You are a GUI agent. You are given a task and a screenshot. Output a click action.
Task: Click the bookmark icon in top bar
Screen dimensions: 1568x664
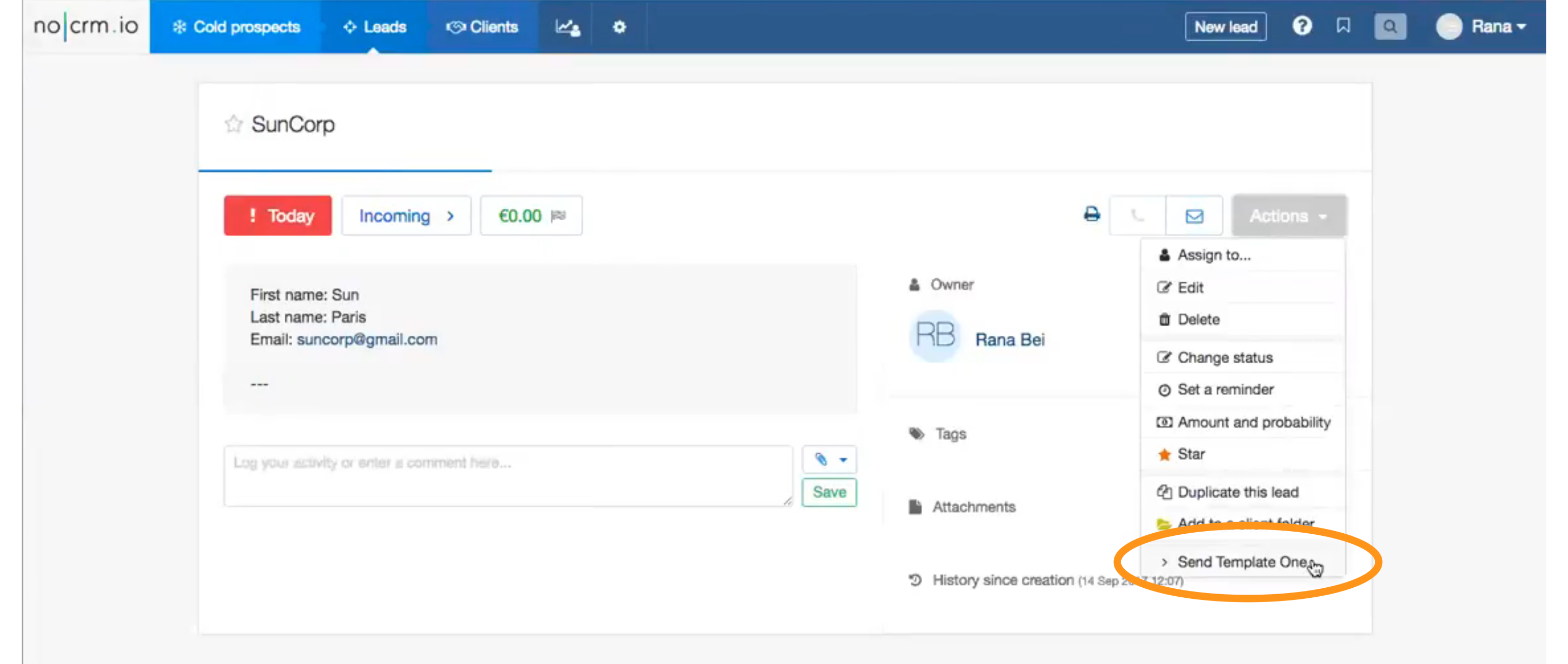[1343, 26]
